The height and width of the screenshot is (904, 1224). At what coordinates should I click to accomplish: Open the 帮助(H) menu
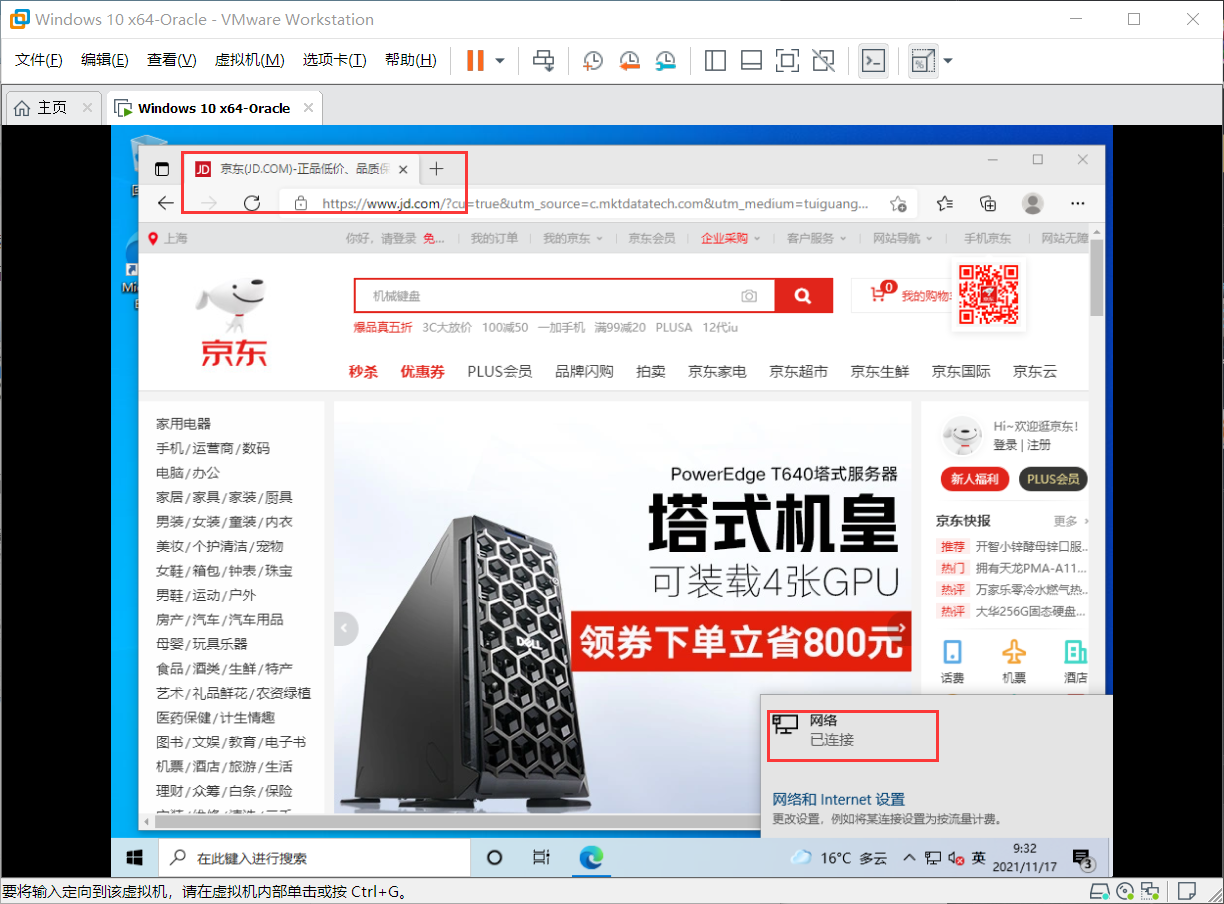point(411,60)
